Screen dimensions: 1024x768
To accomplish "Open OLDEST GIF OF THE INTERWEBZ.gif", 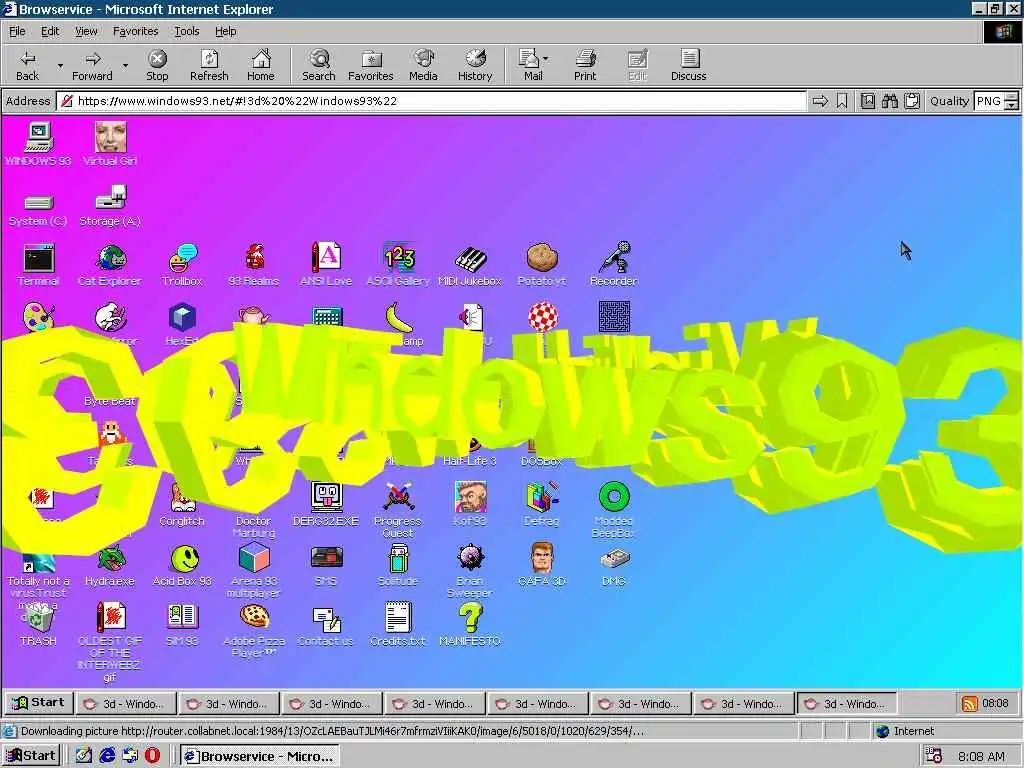I will click(110, 642).
